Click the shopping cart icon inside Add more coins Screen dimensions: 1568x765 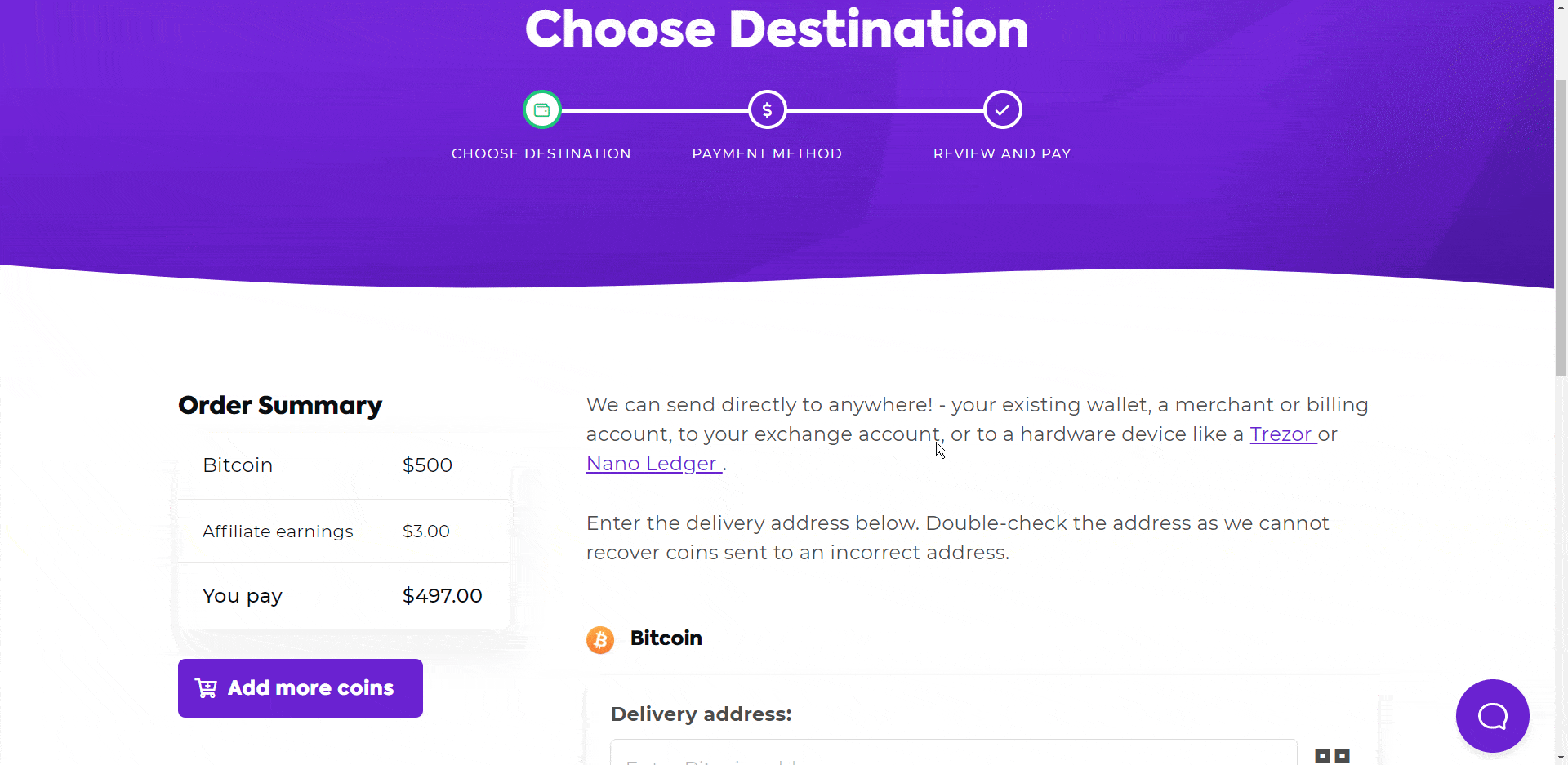pos(207,687)
